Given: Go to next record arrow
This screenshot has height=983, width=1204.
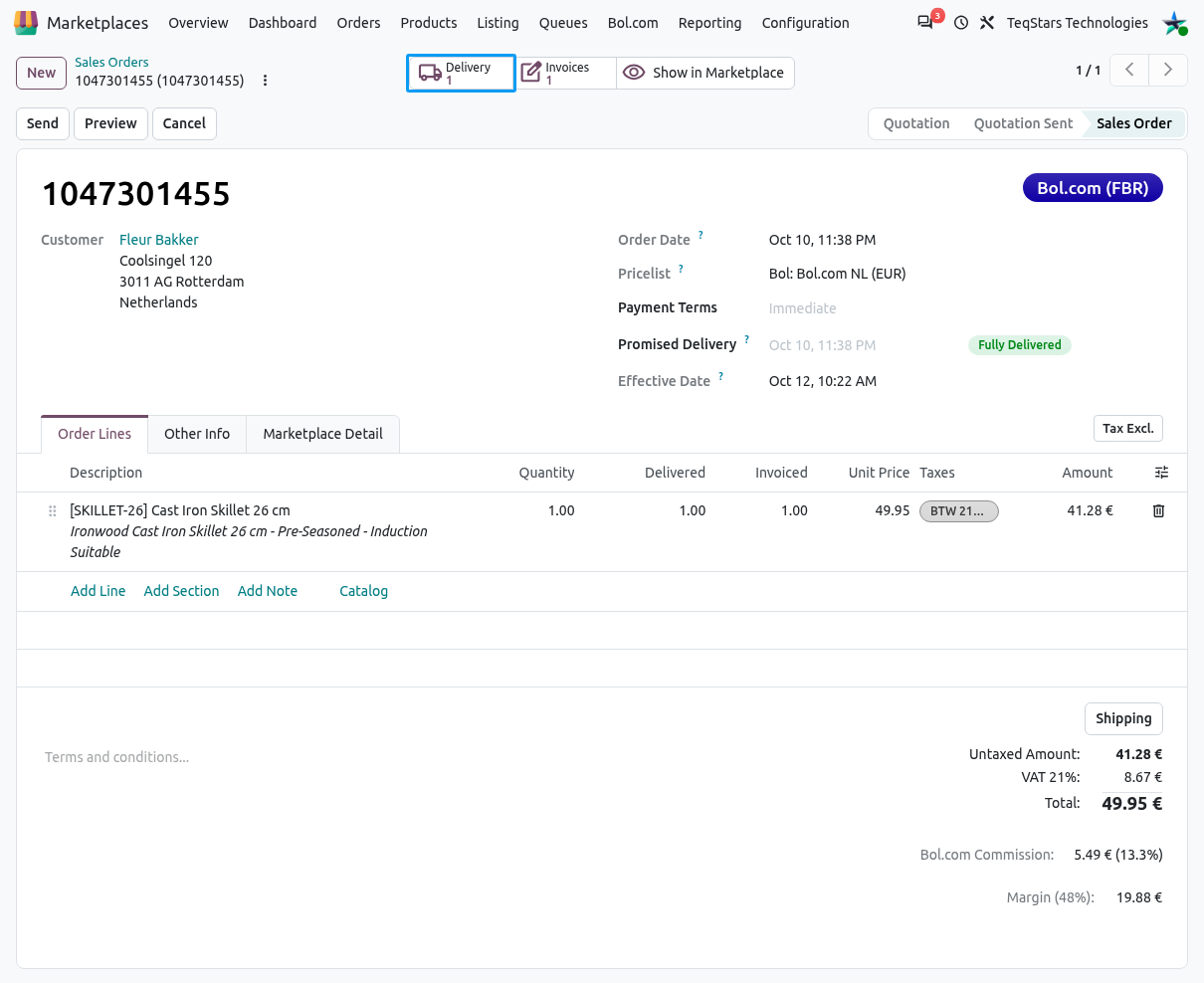Looking at the screenshot, I should pyautogui.click(x=1168, y=70).
